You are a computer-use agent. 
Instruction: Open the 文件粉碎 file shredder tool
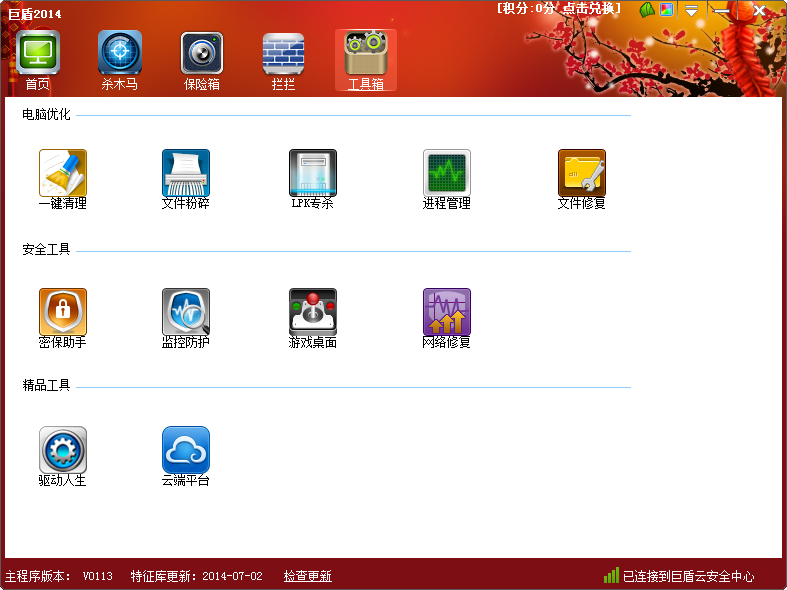[x=186, y=180]
